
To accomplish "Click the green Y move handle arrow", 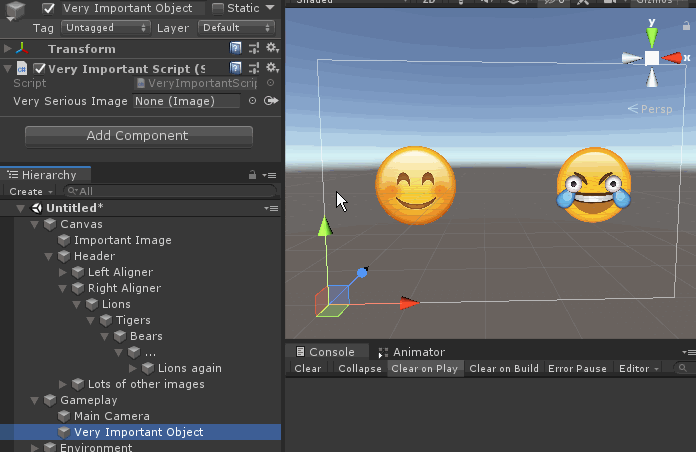I will [325, 226].
